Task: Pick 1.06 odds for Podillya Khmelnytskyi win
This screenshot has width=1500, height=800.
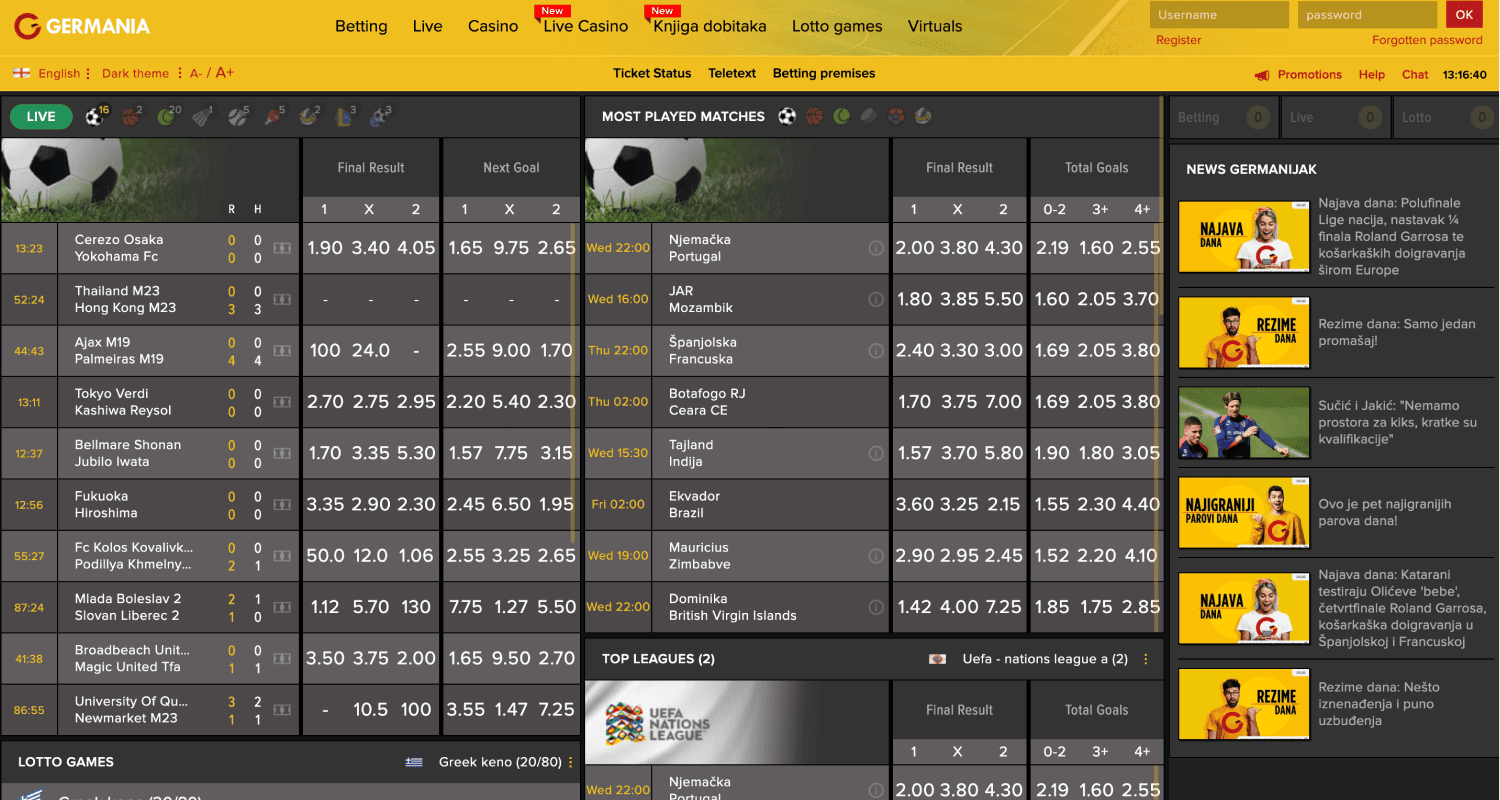Action: [x=415, y=556]
